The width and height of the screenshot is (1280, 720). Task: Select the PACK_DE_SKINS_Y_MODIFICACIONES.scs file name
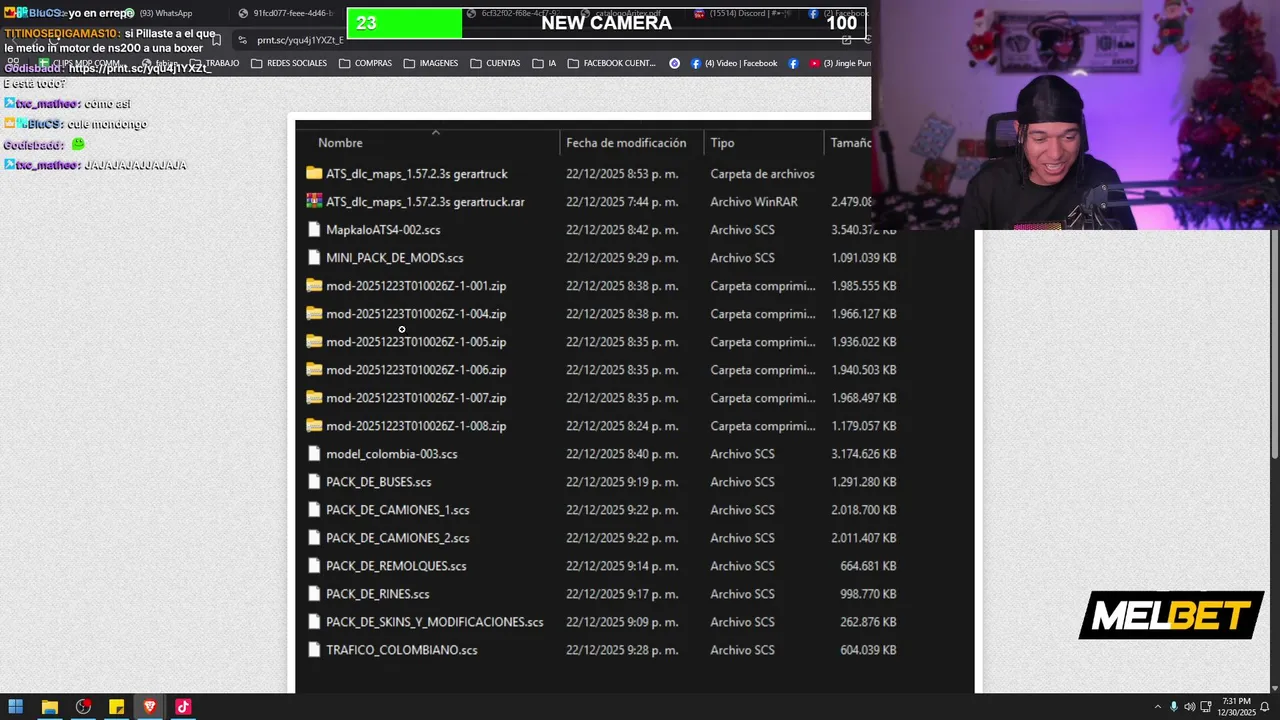[435, 621]
